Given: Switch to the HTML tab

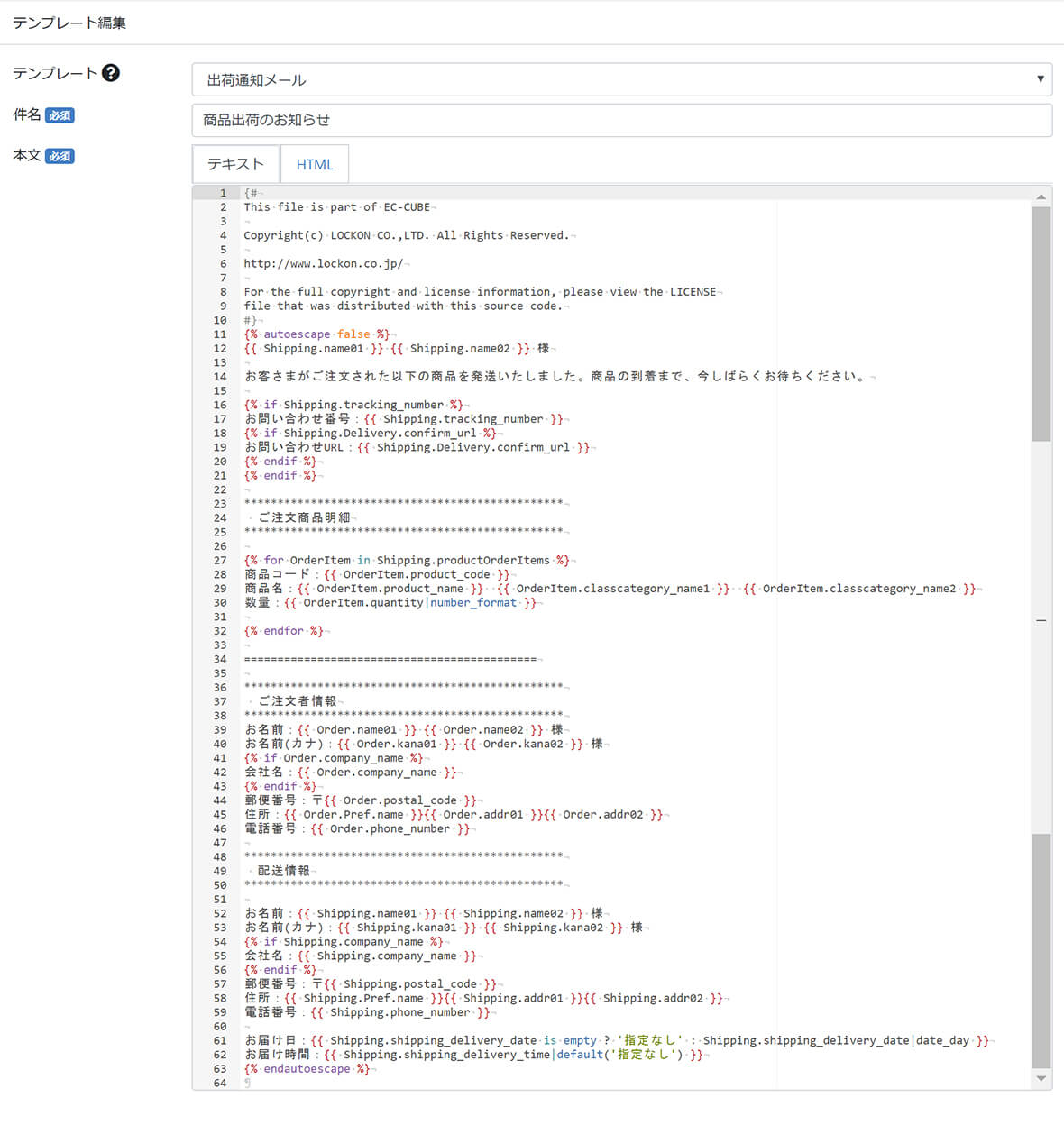Looking at the screenshot, I should tap(315, 164).
